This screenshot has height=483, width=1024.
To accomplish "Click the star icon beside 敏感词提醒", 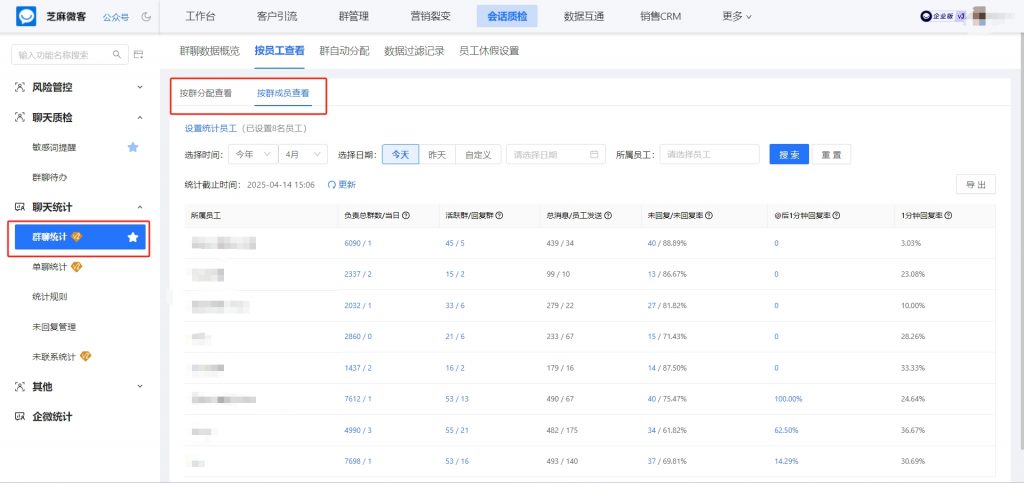I will 133,147.
